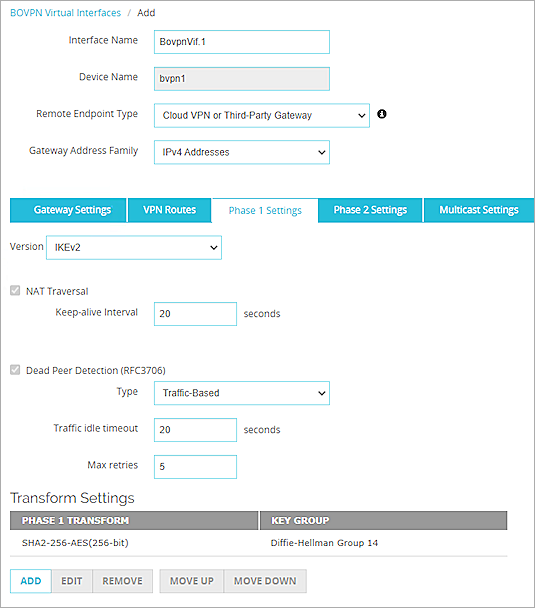Toggle the NAT Traversal checkbox
The image size is (535, 608).
15,290
